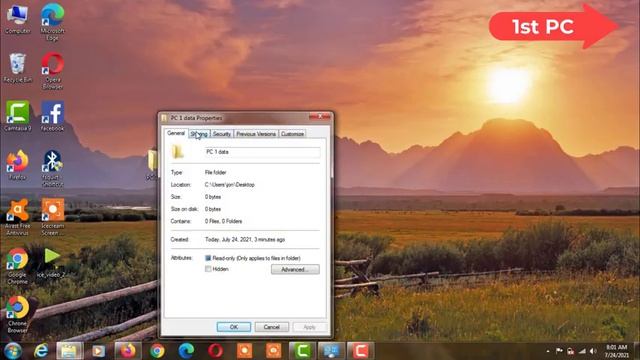640x360 pixels.
Task: Select the Camtasia 9 desktop shortcut
Action: point(18,116)
